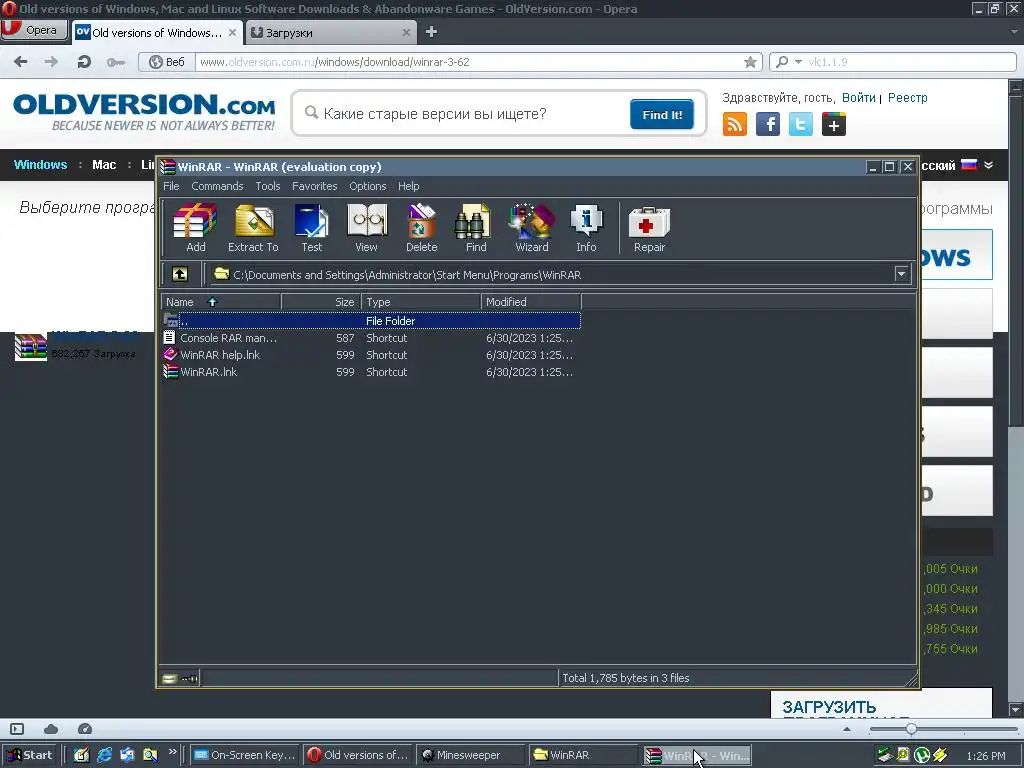
Task: Click the Test archive icon
Action: pos(312,227)
